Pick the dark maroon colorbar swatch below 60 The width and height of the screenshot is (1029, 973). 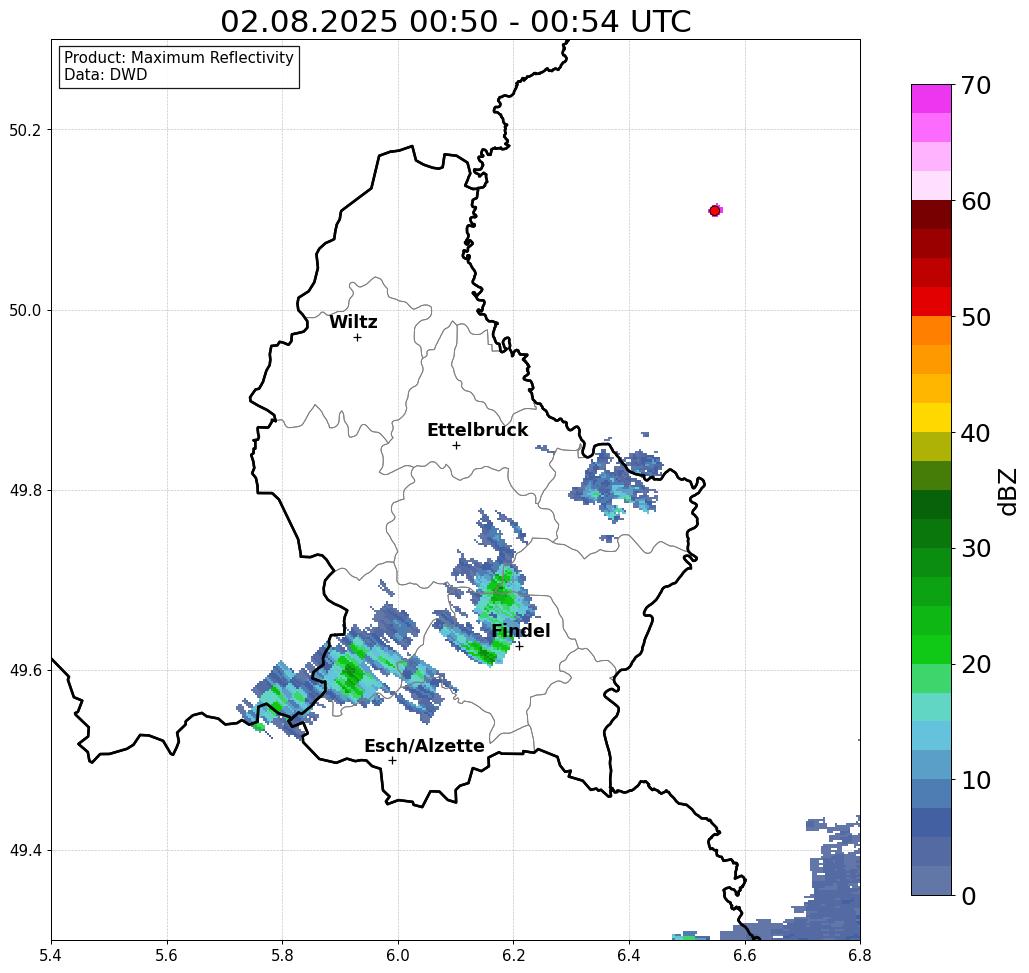[931, 215]
